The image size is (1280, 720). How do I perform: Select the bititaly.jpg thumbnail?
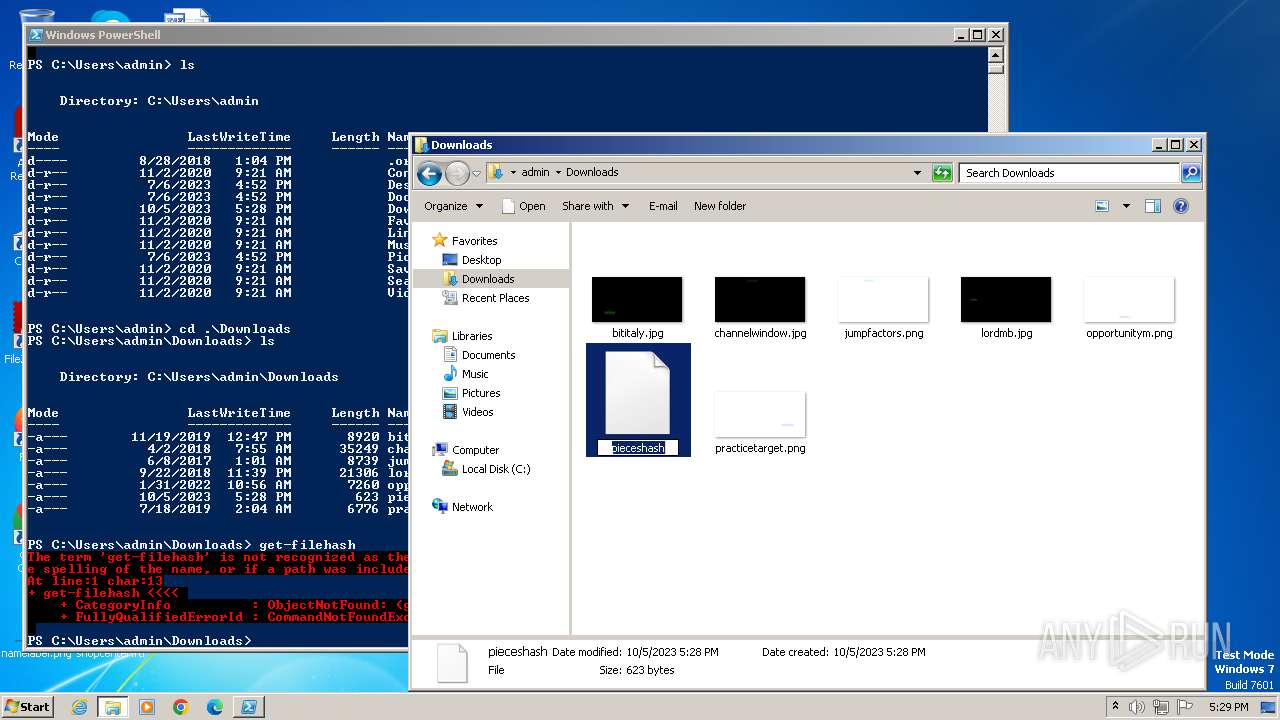[x=637, y=300]
